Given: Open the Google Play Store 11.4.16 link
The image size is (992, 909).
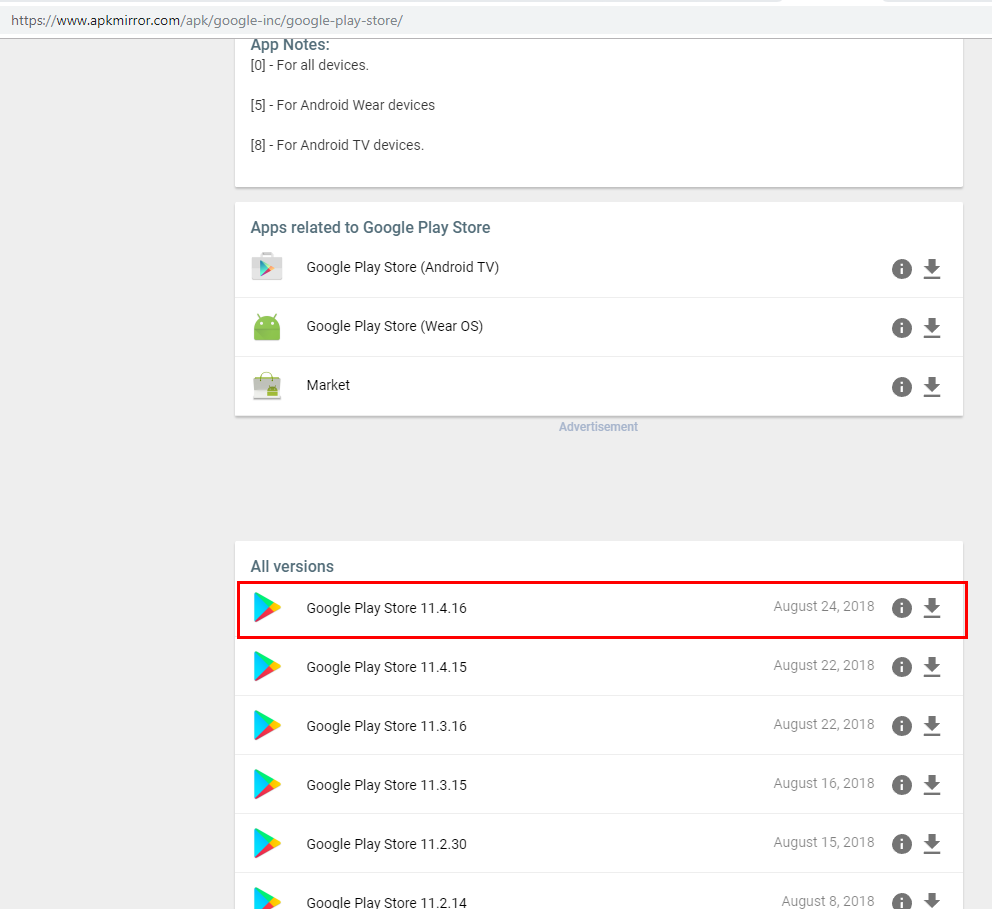Looking at the screenshot, I should (386, 608).
